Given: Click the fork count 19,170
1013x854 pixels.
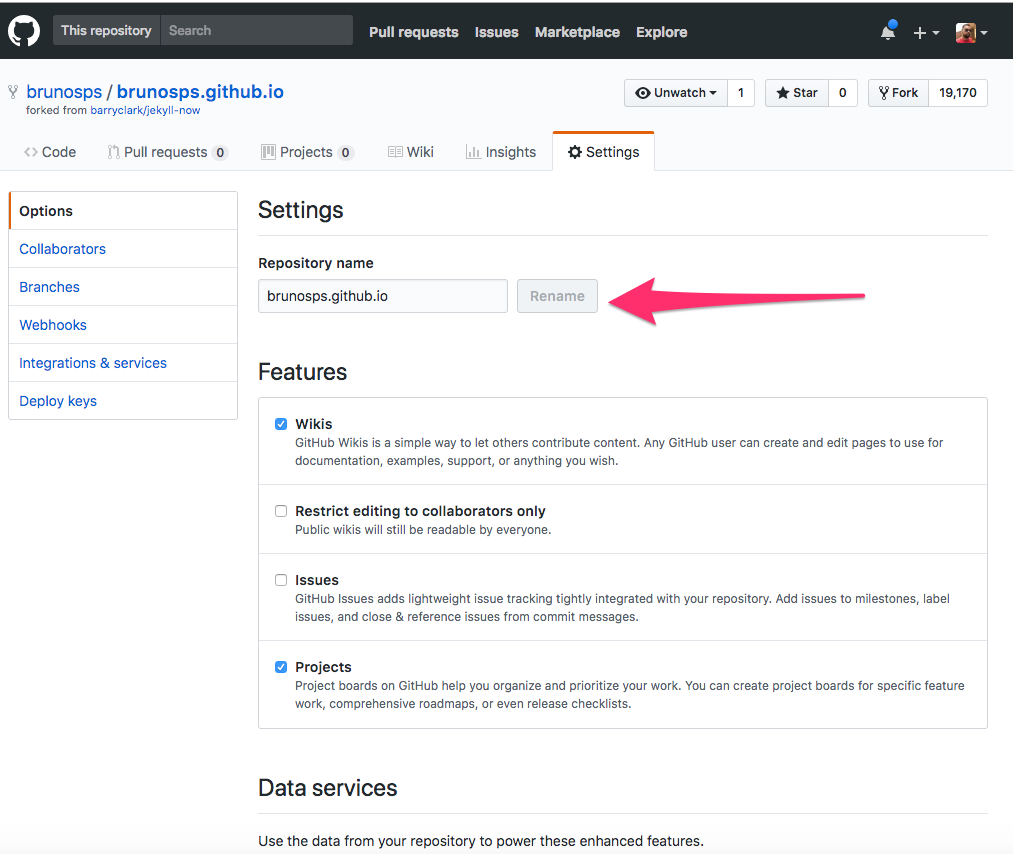Looking at the screenshot, I should click(x=957, y=93).
